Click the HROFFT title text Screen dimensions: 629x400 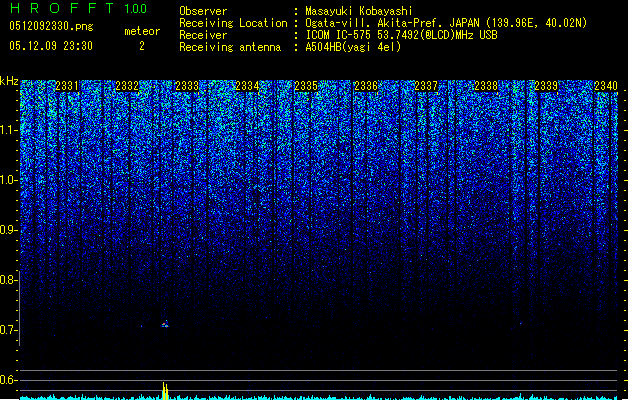(x=62, y=8)
